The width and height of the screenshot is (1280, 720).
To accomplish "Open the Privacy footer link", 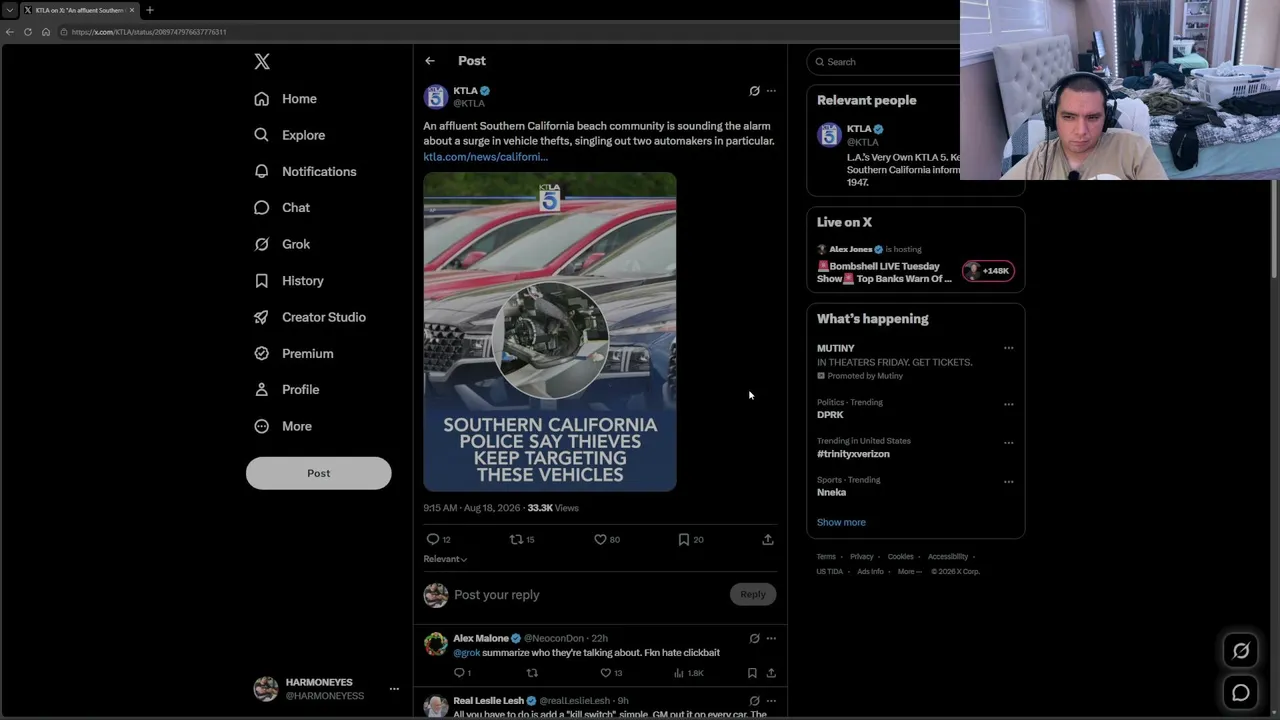I will click(862, 557).
